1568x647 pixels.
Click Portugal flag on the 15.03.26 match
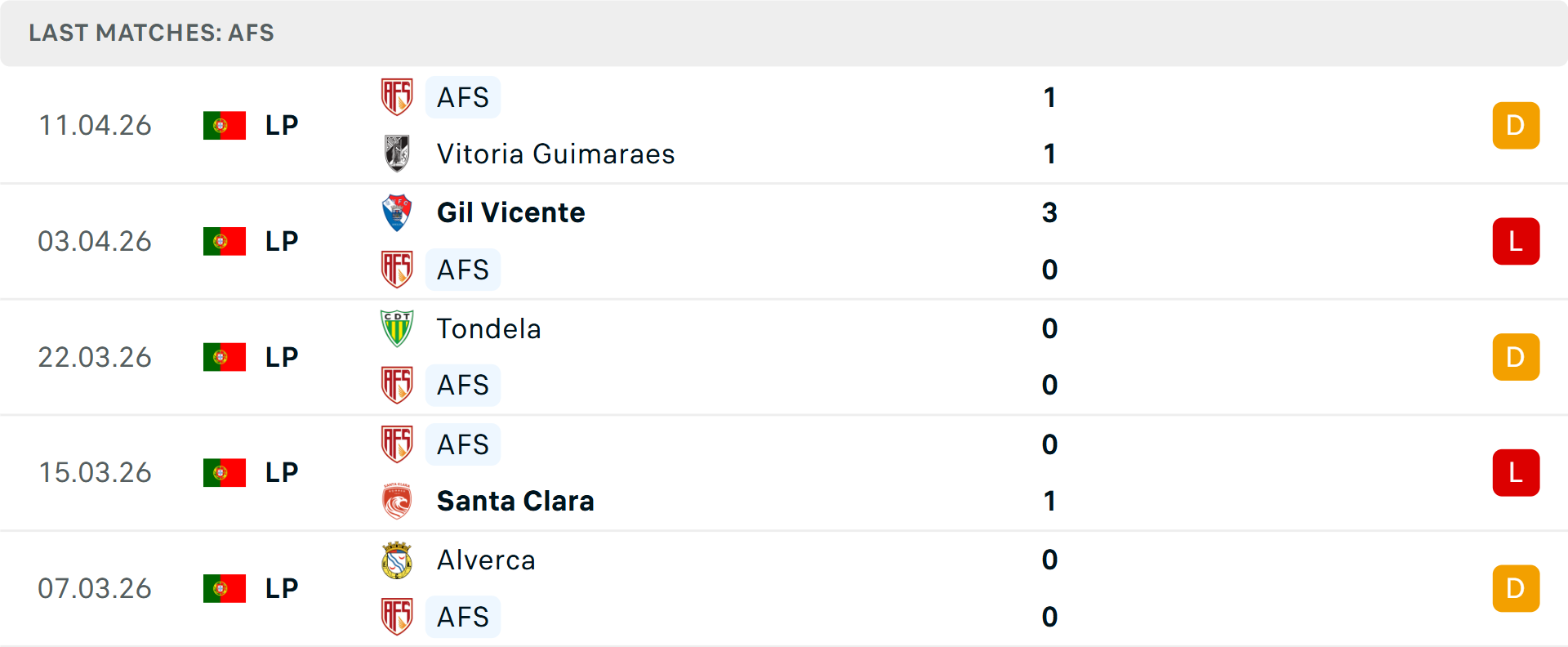[225, 472]
